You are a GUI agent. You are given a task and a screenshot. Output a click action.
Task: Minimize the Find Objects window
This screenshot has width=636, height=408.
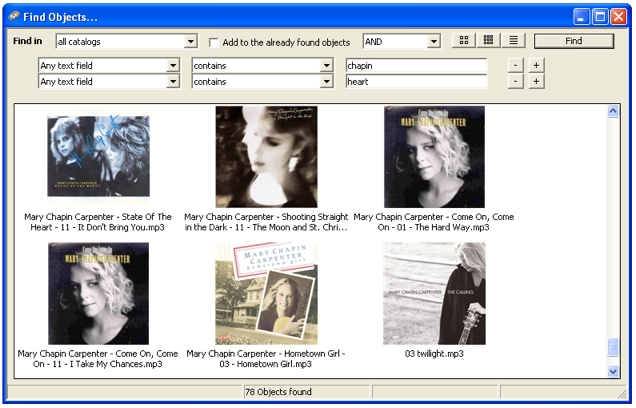(x=581, y=17)
